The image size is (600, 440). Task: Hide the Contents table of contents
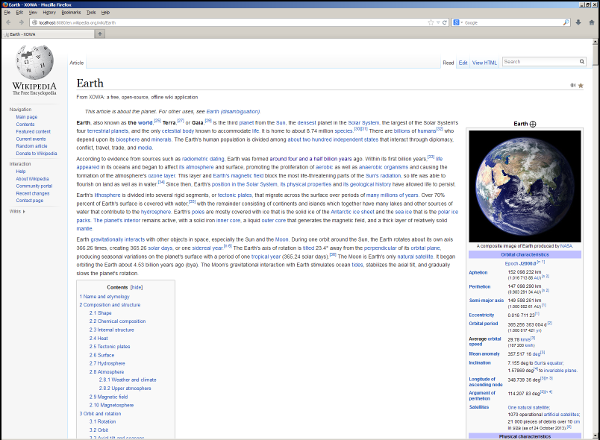pos(137,286)
